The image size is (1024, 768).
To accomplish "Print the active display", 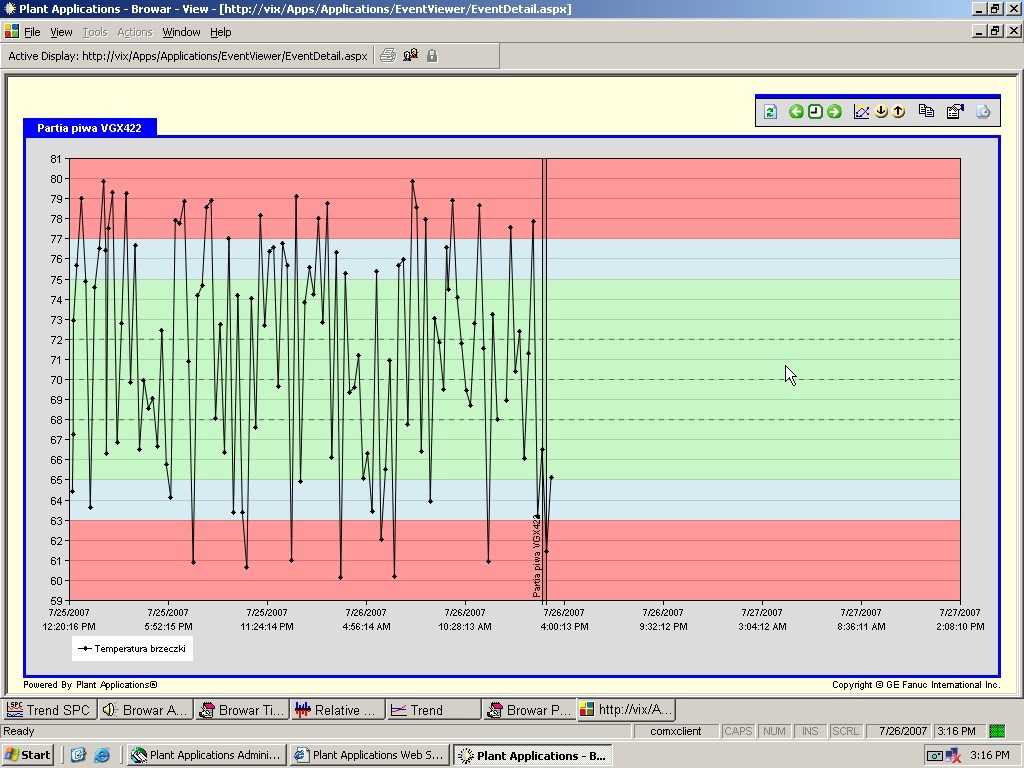I will pos(388,56).
